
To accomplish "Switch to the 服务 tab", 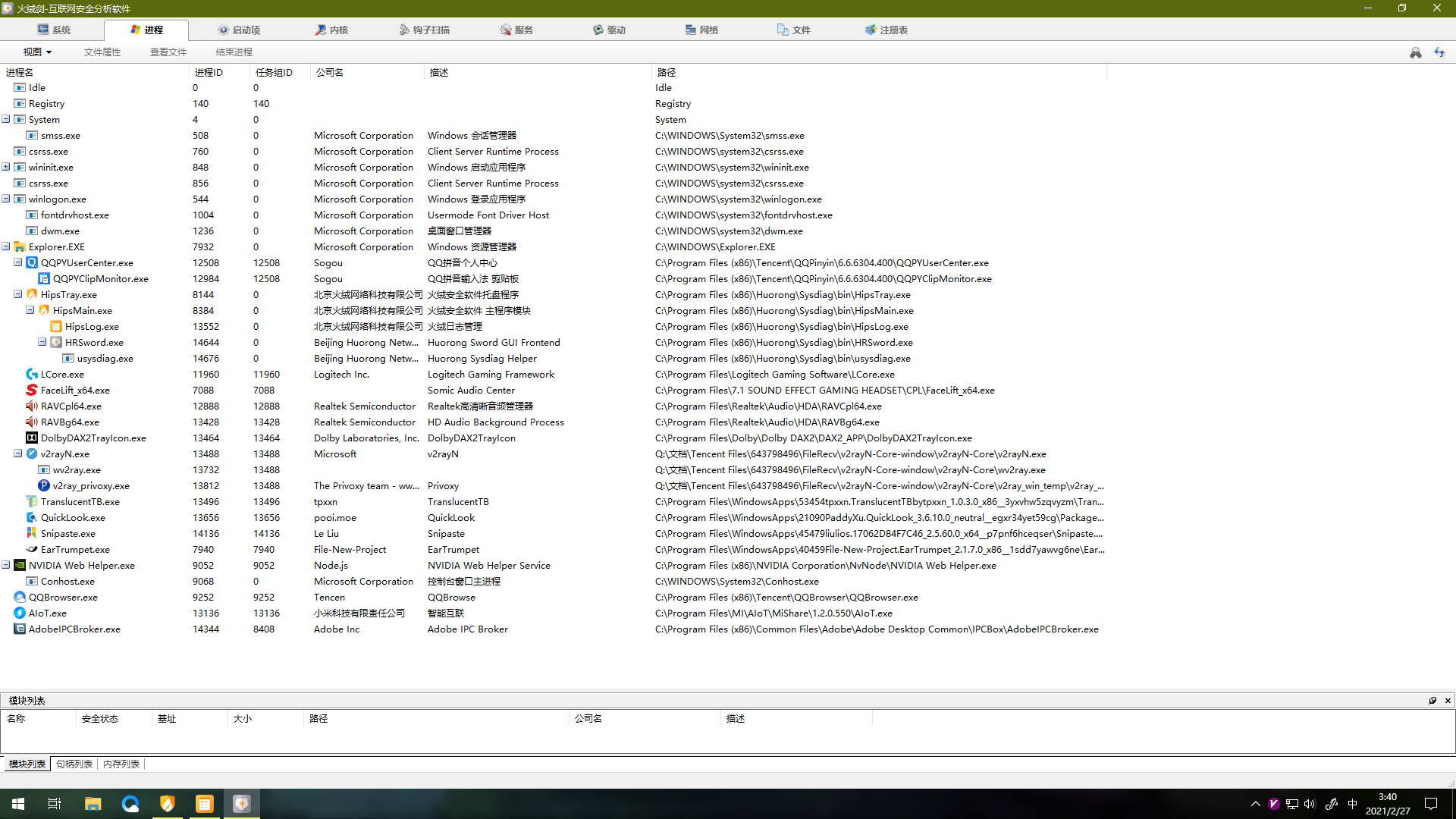I will (x=516, y=30).
